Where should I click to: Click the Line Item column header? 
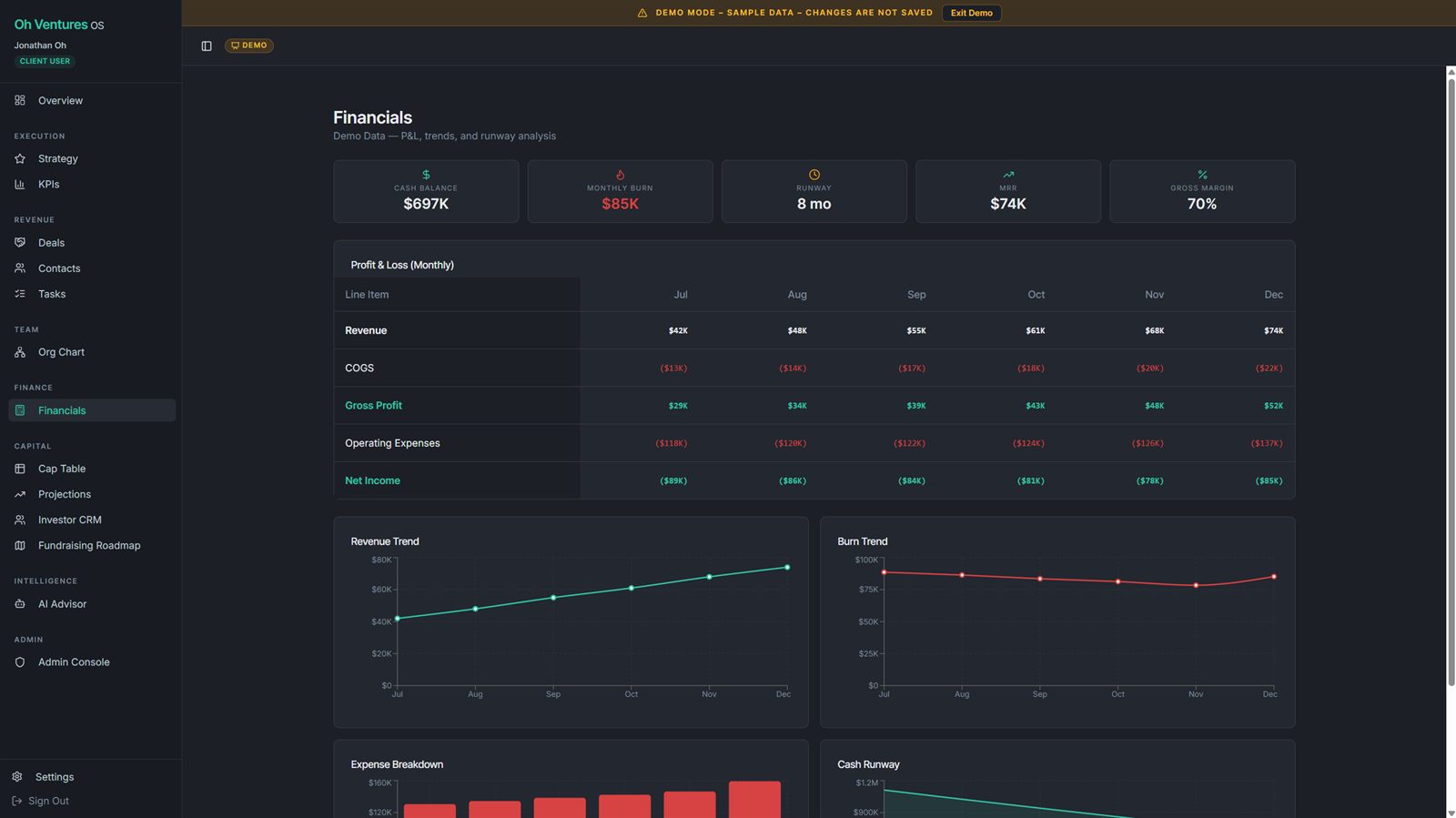pyautogui.click(x=367, y=295)
